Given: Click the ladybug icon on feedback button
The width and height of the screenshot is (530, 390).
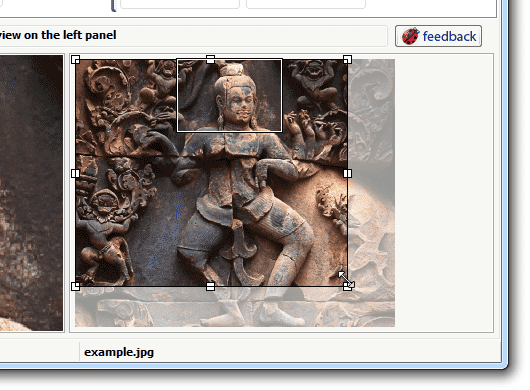Looking at the screenshot, I should click(410, 36).
